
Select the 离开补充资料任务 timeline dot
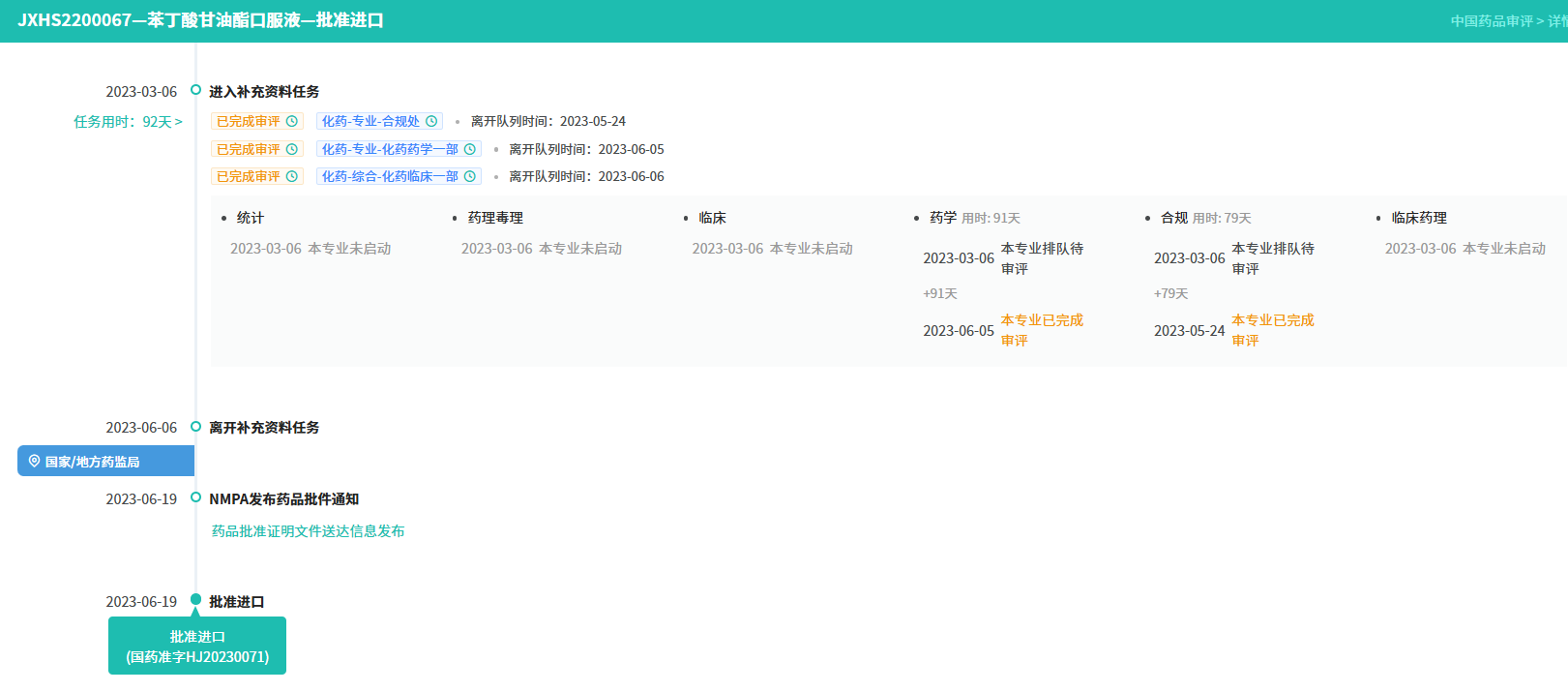coord(195,427)
